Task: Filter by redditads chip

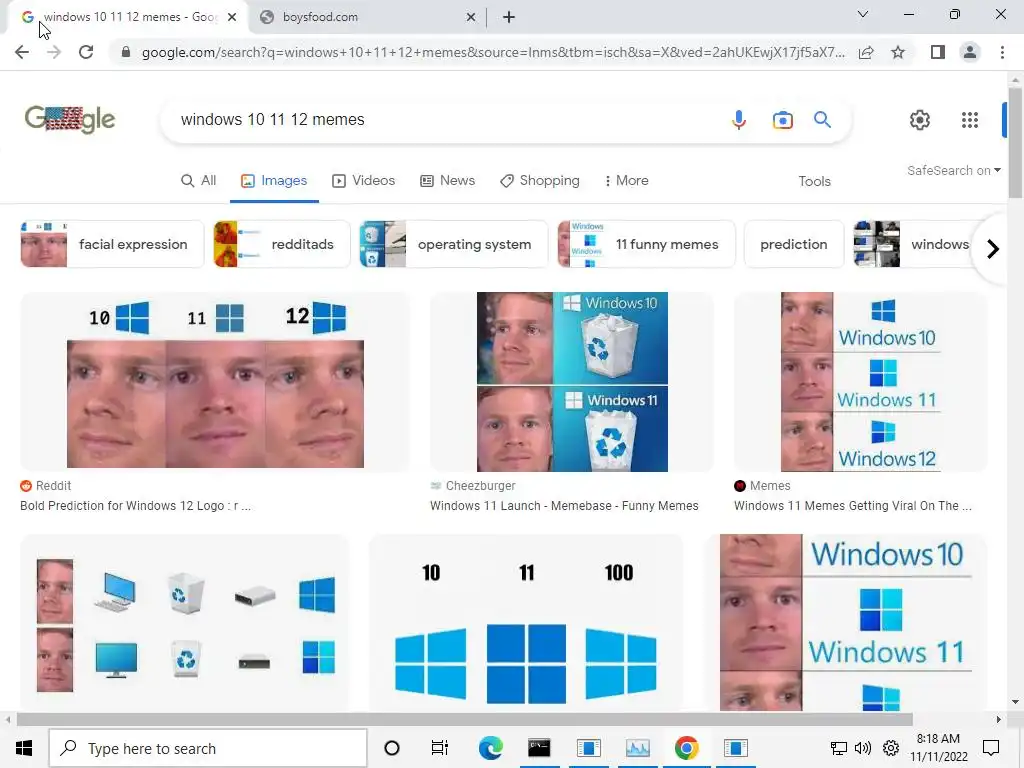Action: (281, 244)
